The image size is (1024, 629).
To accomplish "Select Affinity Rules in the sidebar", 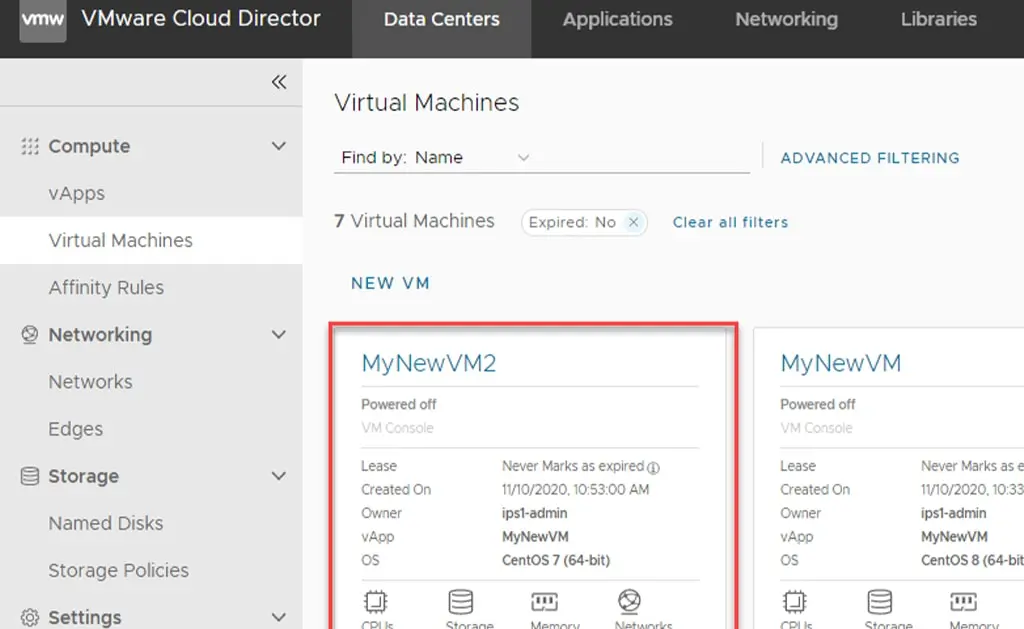I will [x=106, y=288].
